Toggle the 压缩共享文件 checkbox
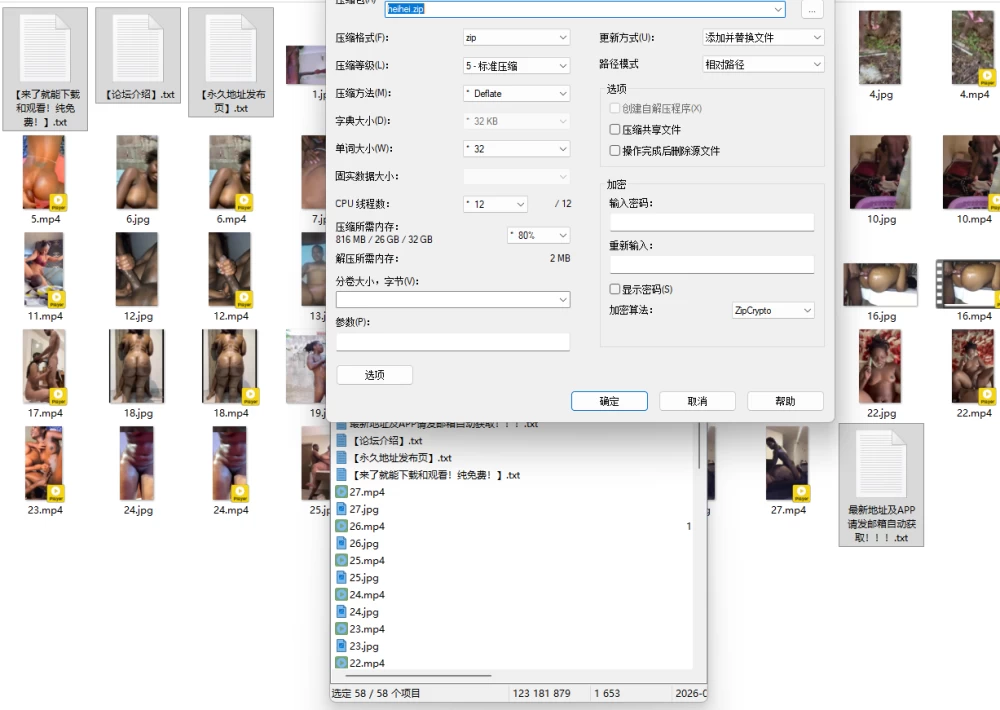The height and width of the screenshot is (710, 1000). click(615, 129)
